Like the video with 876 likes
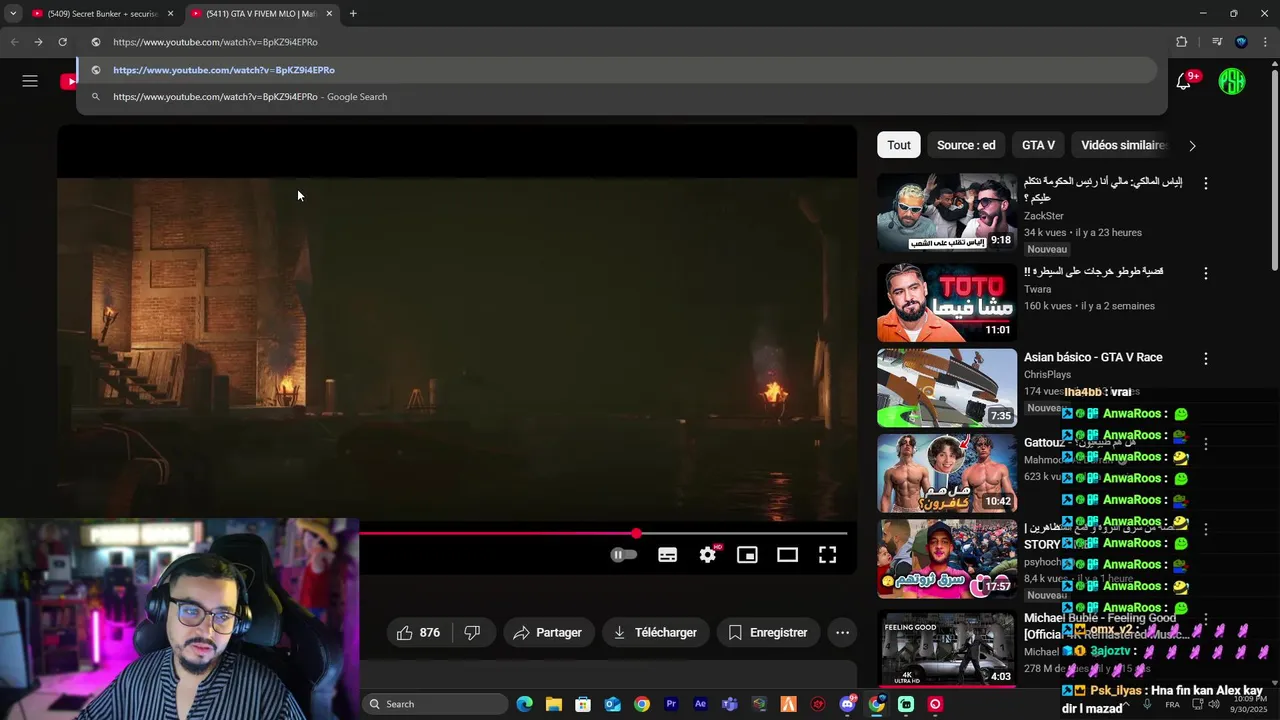This screenshot has width=1280, height=720. pos(419,633)
